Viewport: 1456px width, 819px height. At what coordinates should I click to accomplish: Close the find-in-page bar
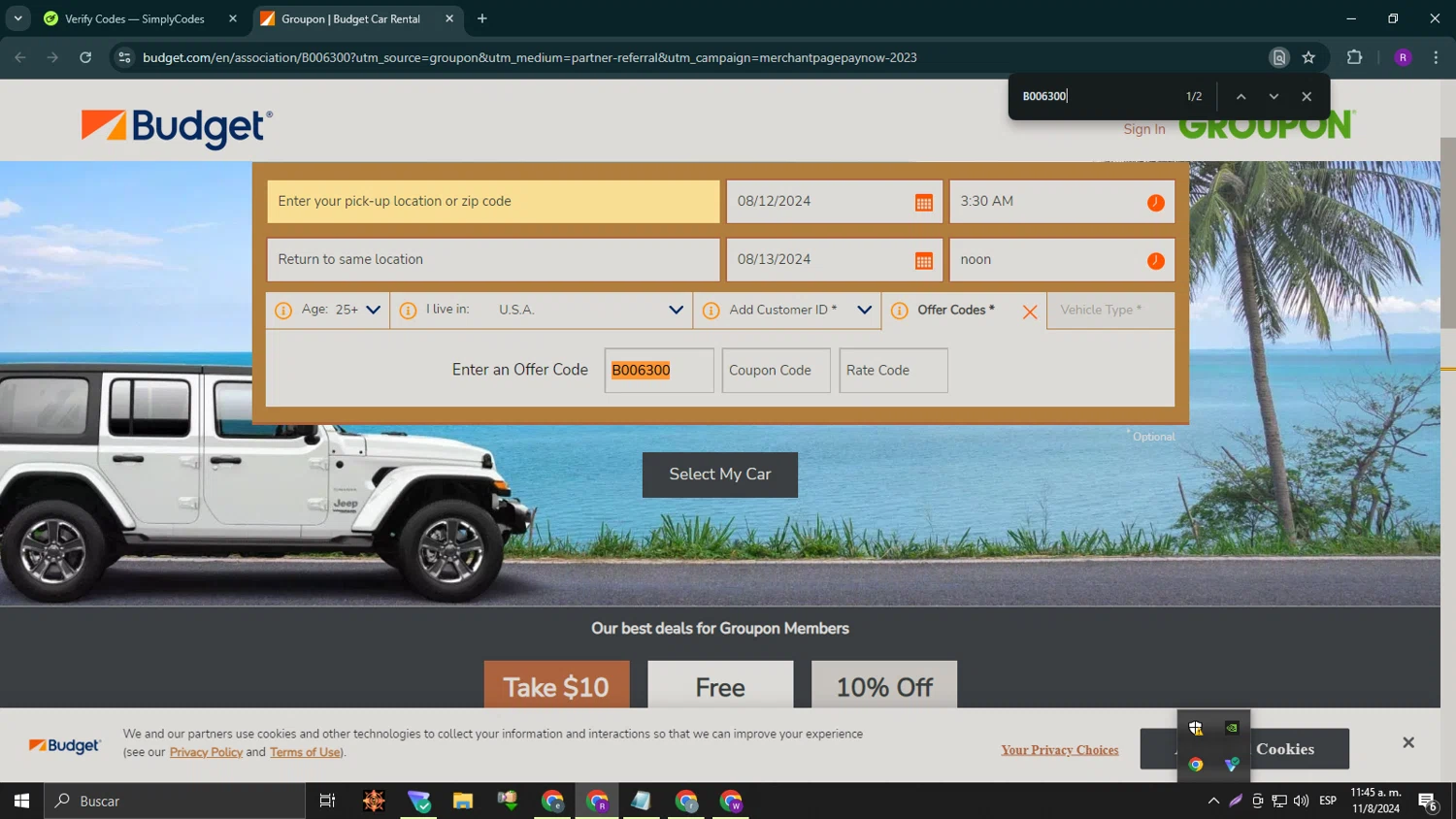click(1307, 96)
